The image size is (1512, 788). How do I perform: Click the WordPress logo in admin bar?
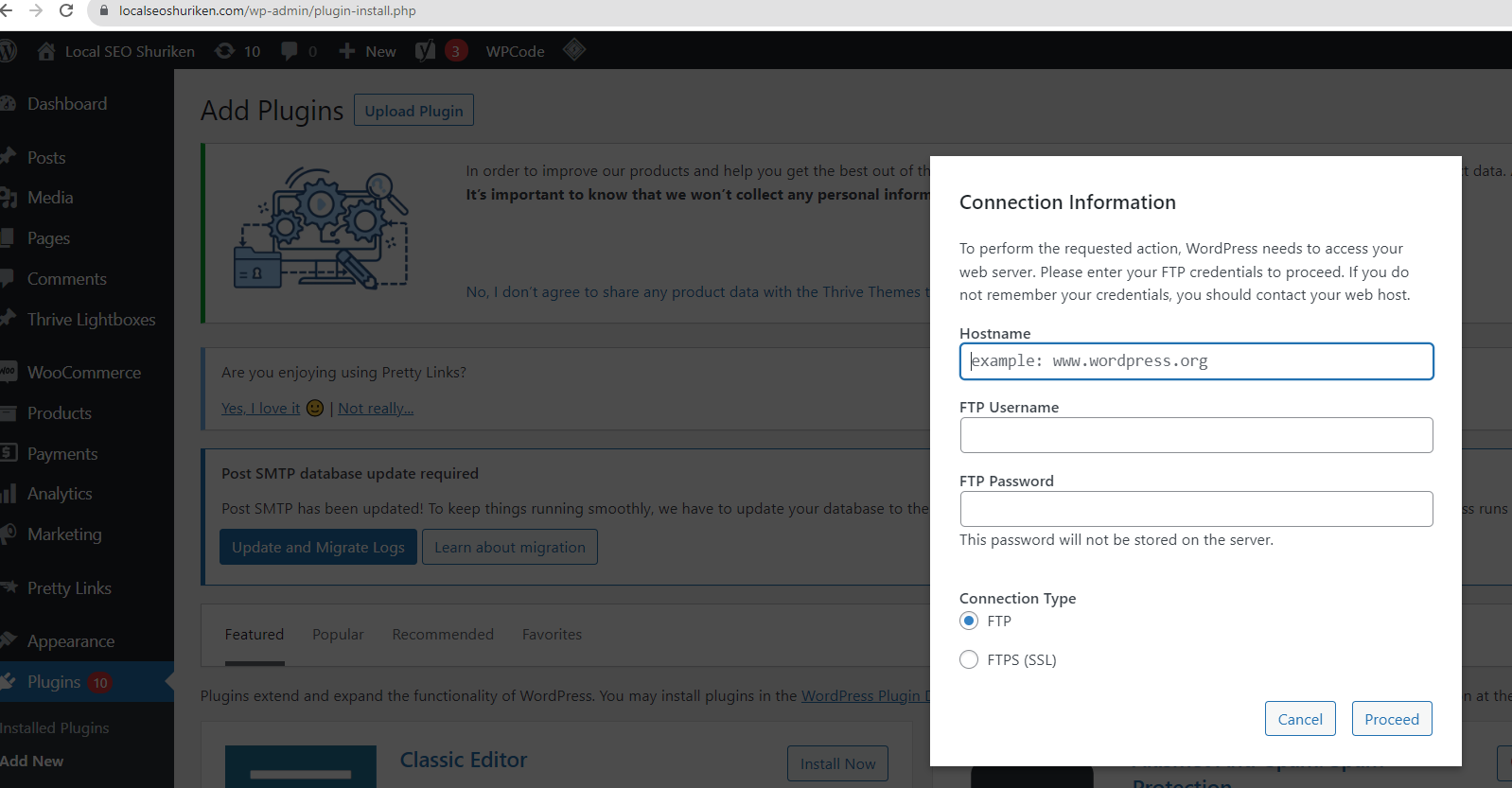click(8, 50)
